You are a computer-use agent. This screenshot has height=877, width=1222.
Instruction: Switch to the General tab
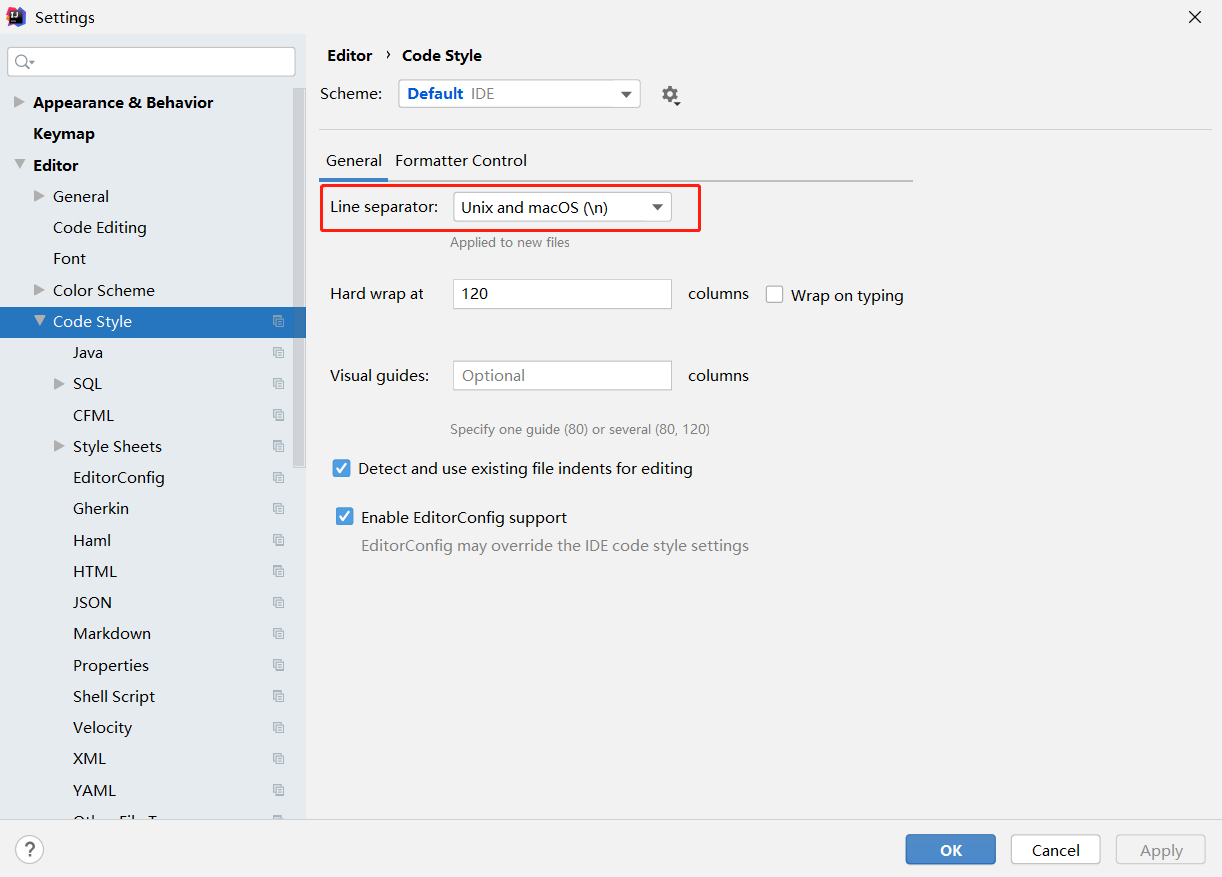pyautogui.click(x=354, y=160)
